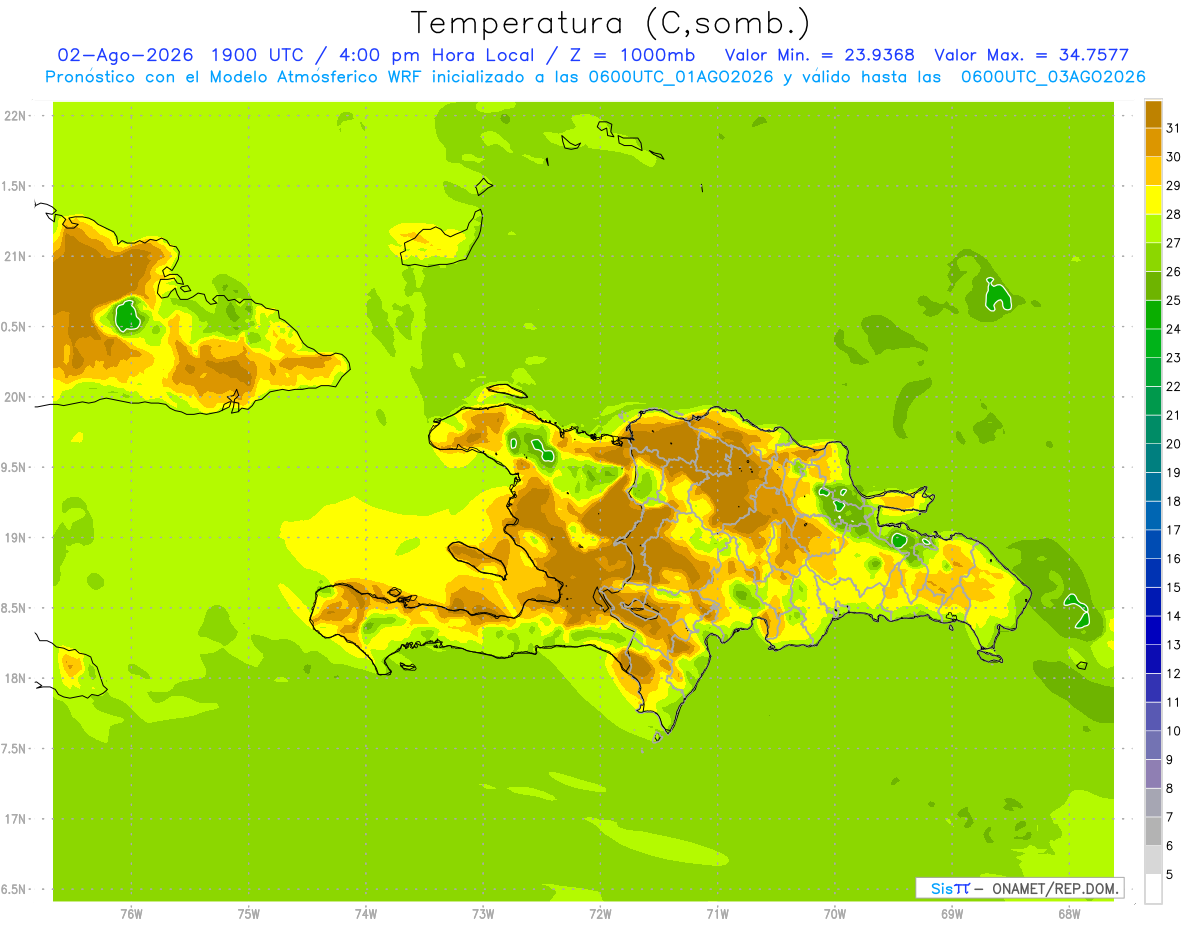Viewport: 1200px width, 927px height.
Task: Click the "73W" longitude axis label
Action: tap(483, 913)
